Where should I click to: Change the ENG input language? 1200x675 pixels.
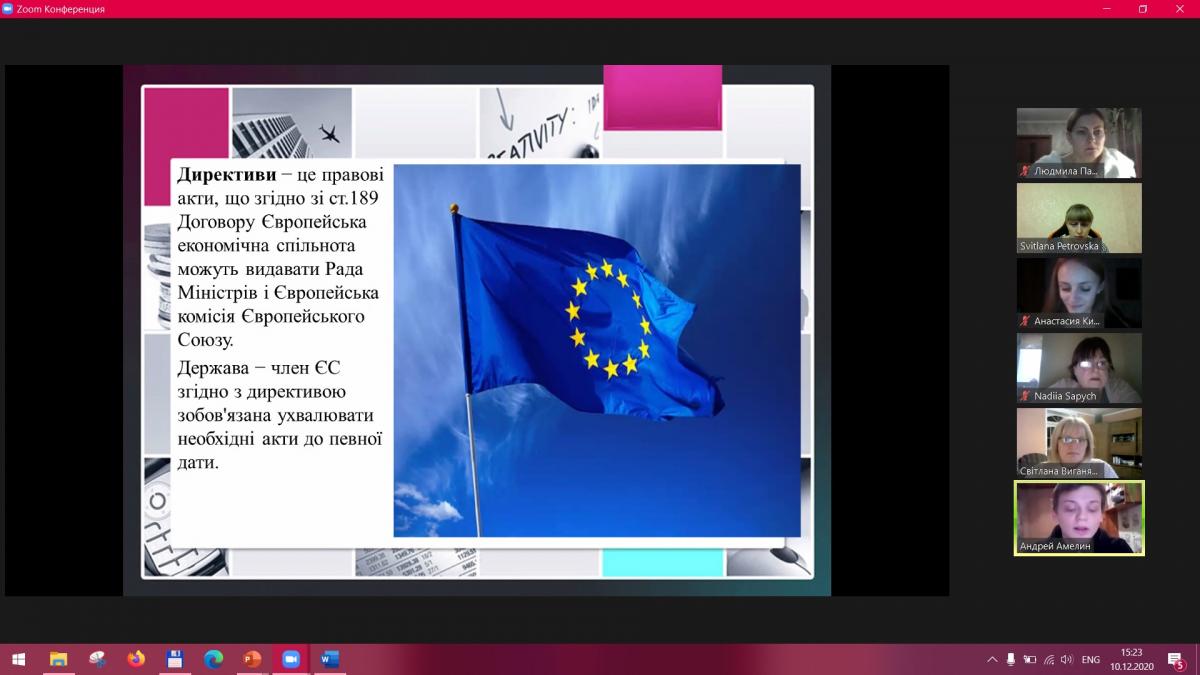tap(1091, 659)
